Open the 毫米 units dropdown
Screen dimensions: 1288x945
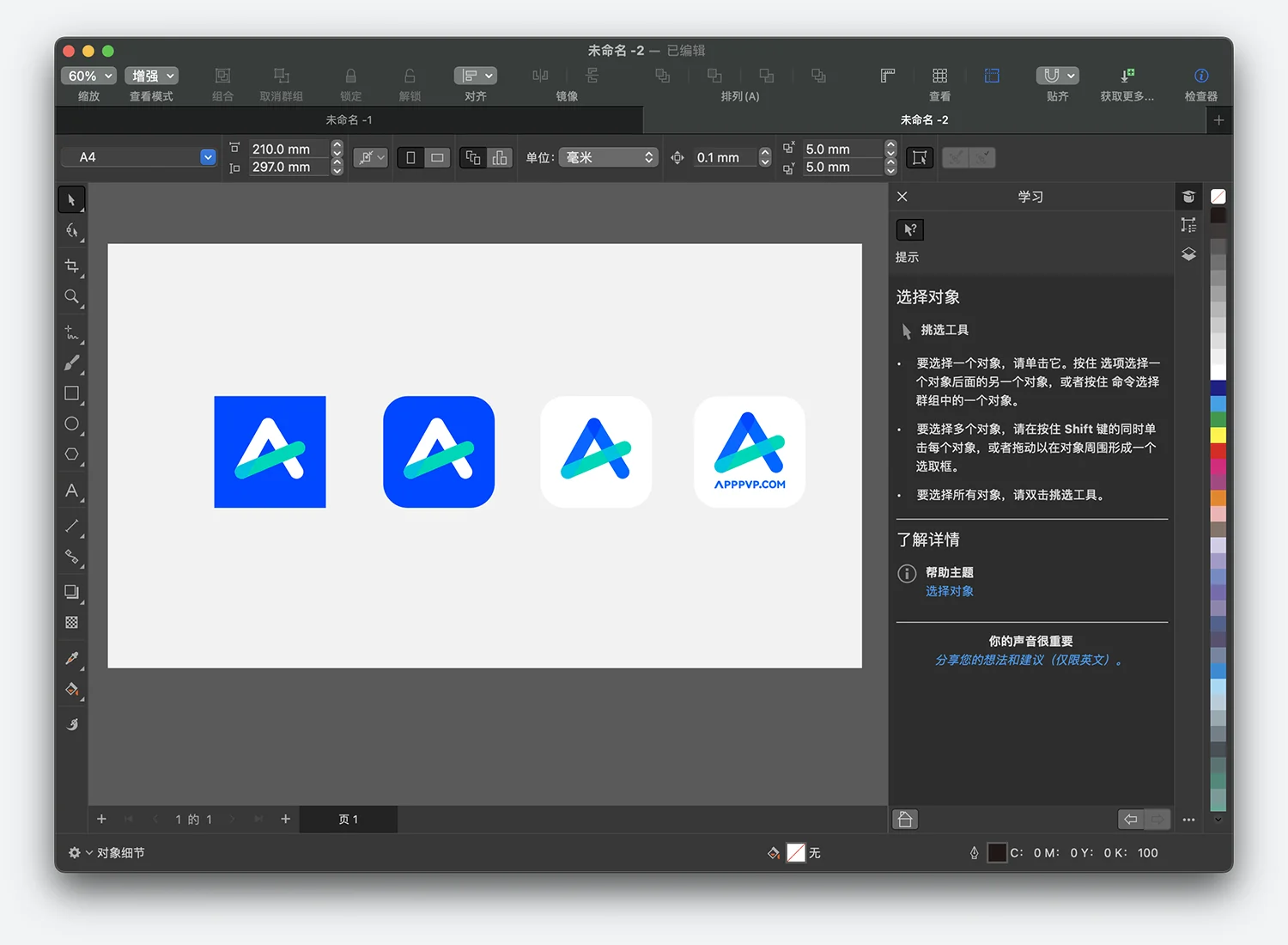[608, 157]
